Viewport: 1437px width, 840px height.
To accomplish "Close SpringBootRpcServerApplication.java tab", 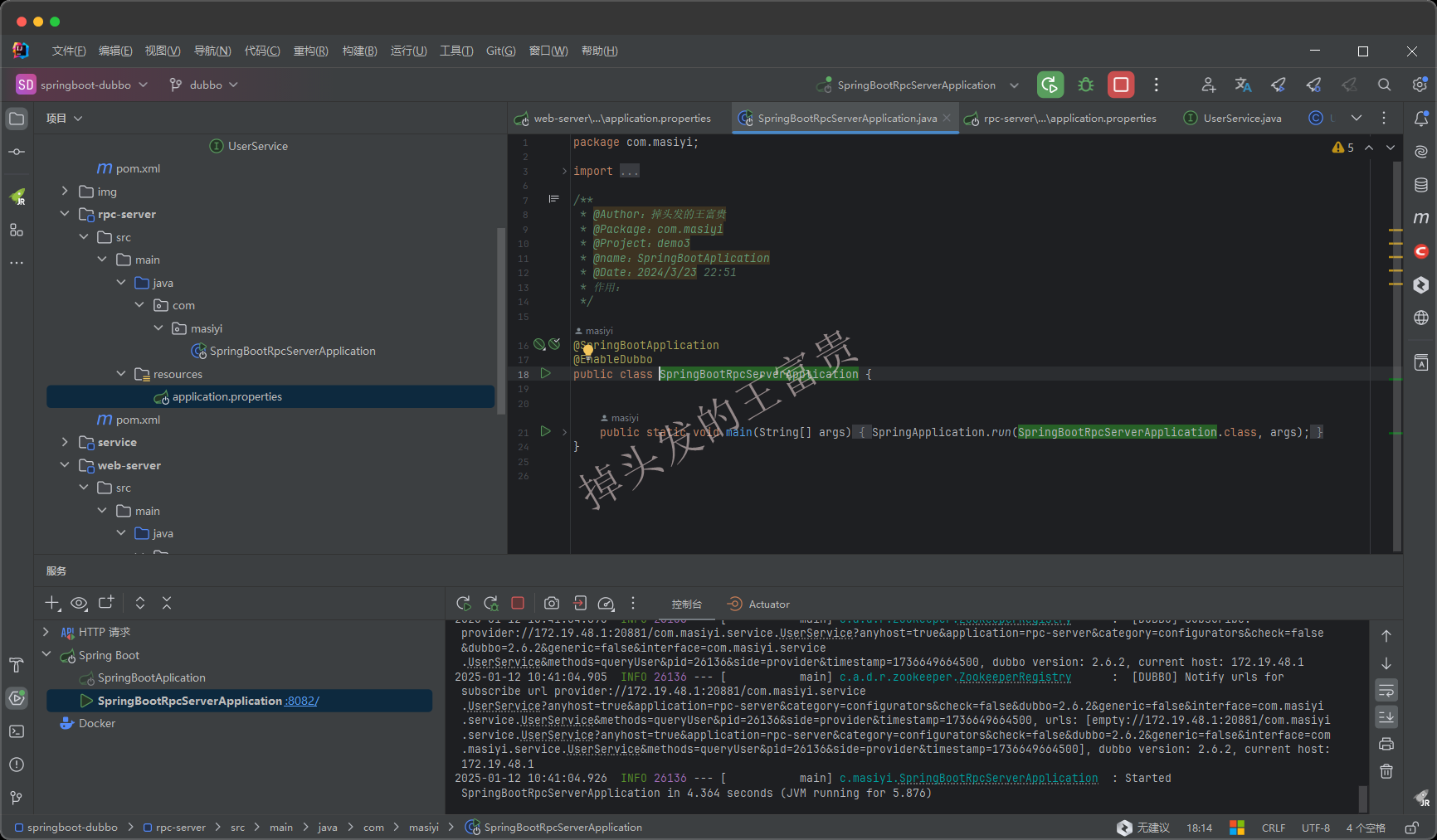I will (947, 118).
